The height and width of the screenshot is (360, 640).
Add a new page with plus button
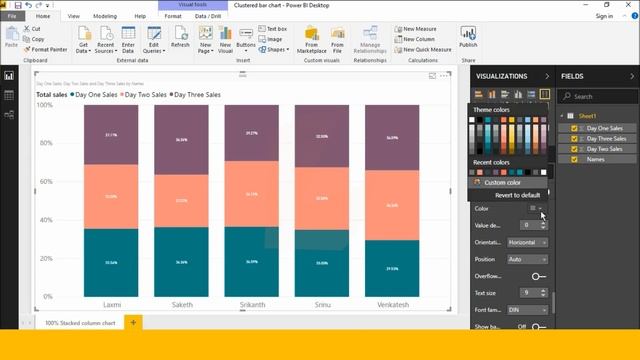[x=133, y=322]
